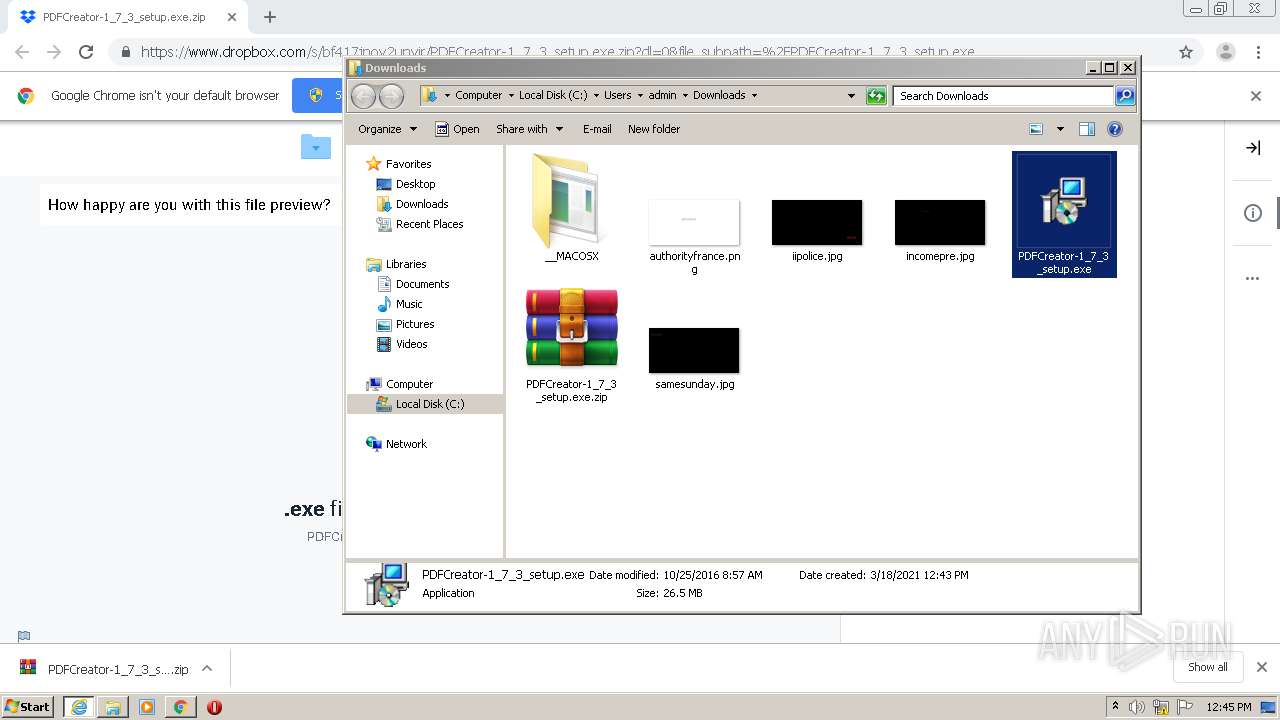Click Chrome icon in the taskbar
The width and height of the screenshot is (1280, 720).
coord(180,707)
